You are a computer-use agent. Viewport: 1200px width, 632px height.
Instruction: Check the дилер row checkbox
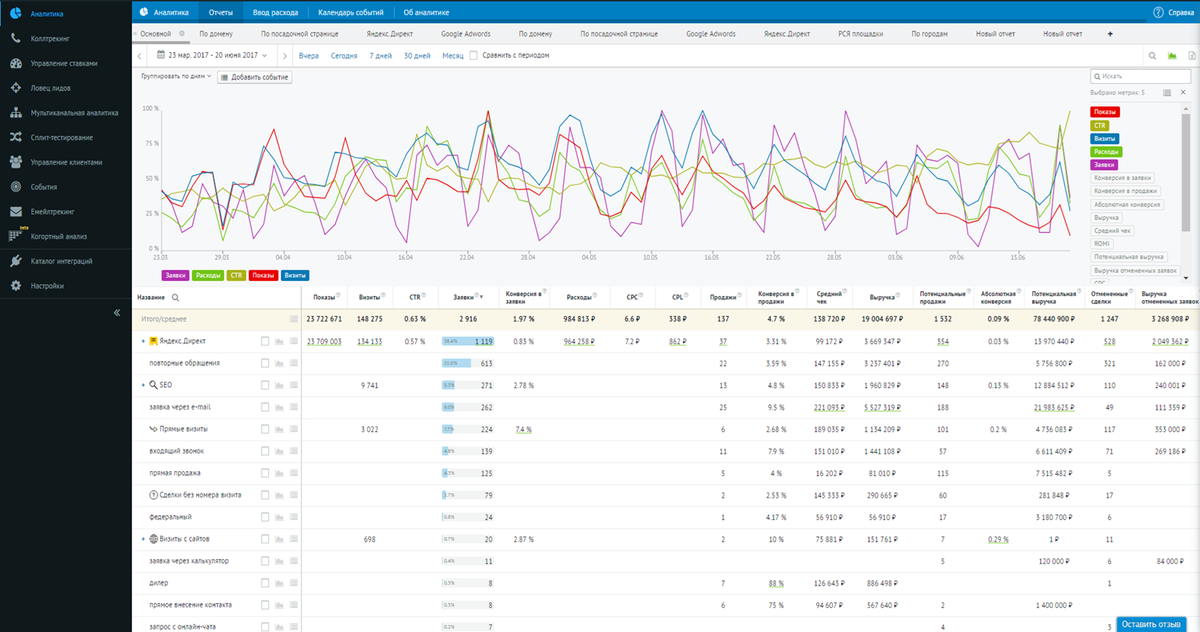[x=265, y=583]
